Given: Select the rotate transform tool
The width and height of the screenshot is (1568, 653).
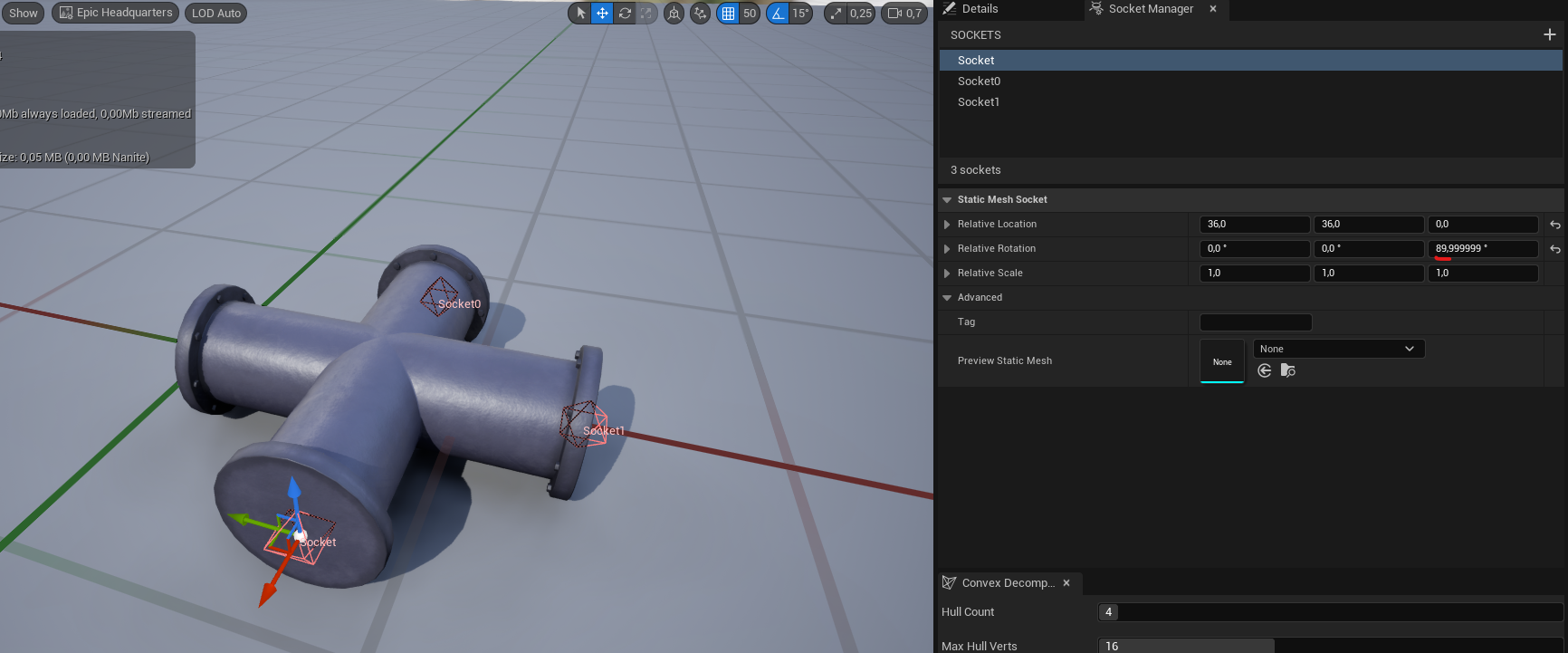Looking at the screenshot, I should 625,13.
